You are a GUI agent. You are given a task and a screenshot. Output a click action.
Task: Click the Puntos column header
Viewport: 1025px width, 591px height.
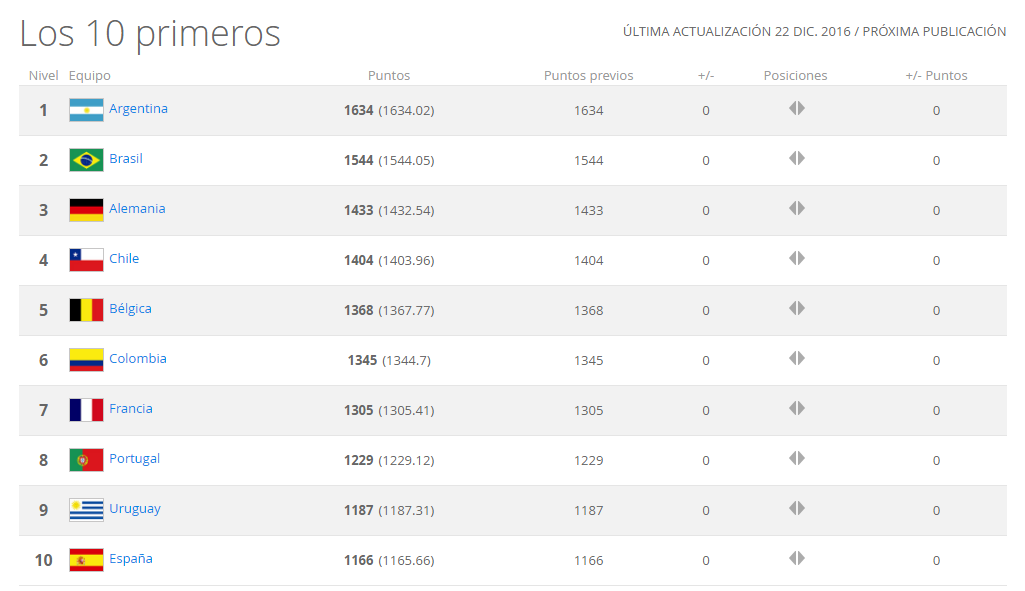click(x=389, y=76)
